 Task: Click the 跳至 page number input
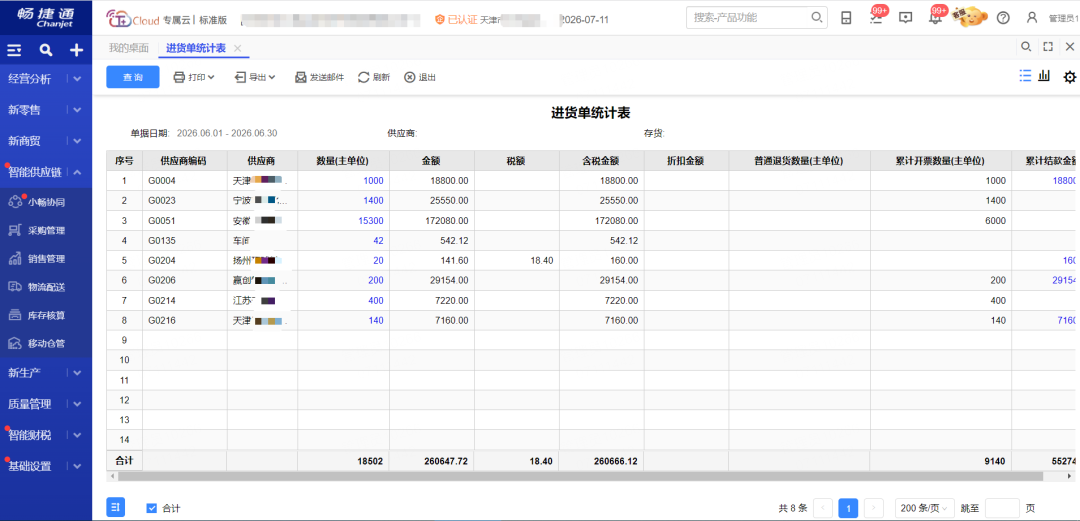tap(1002, 508)
